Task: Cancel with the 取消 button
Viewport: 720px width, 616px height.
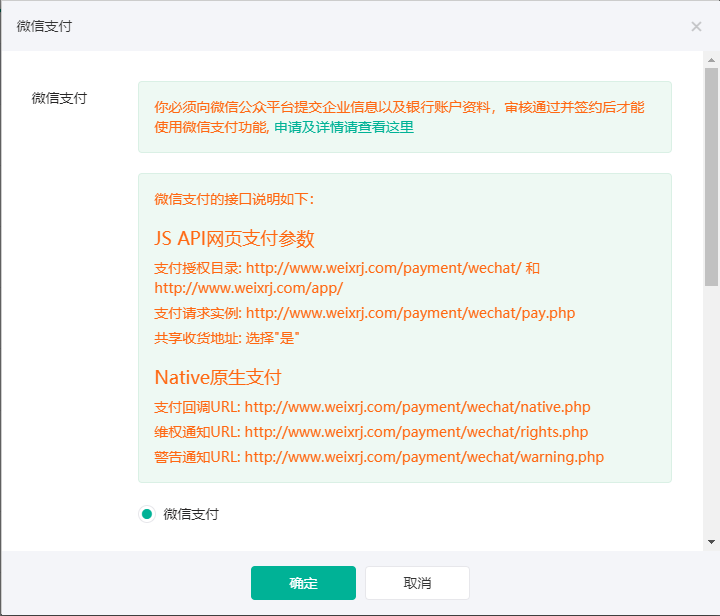Action: coord(417,583)
